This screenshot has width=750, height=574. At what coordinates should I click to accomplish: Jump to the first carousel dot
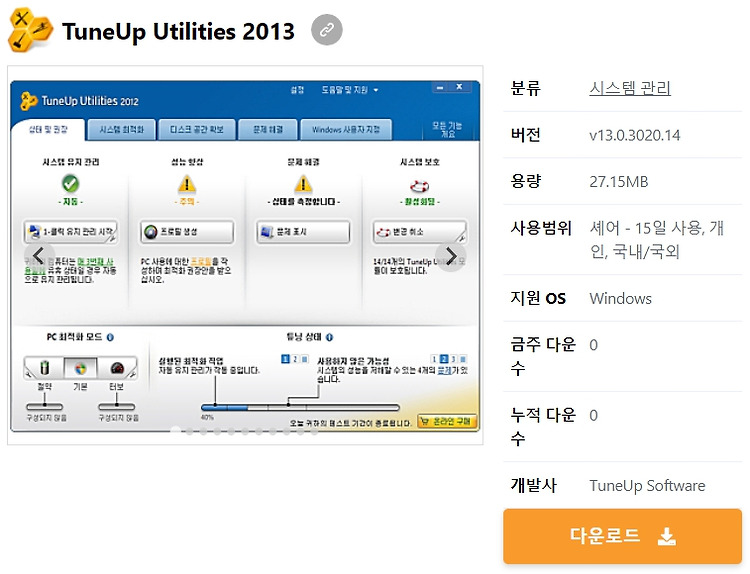[x=176, y=431]
